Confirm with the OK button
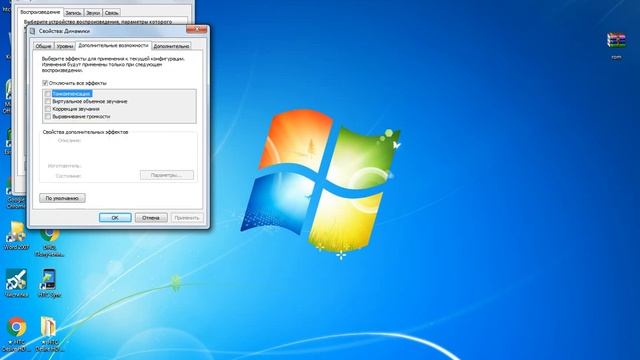 (x=115, y=218)
